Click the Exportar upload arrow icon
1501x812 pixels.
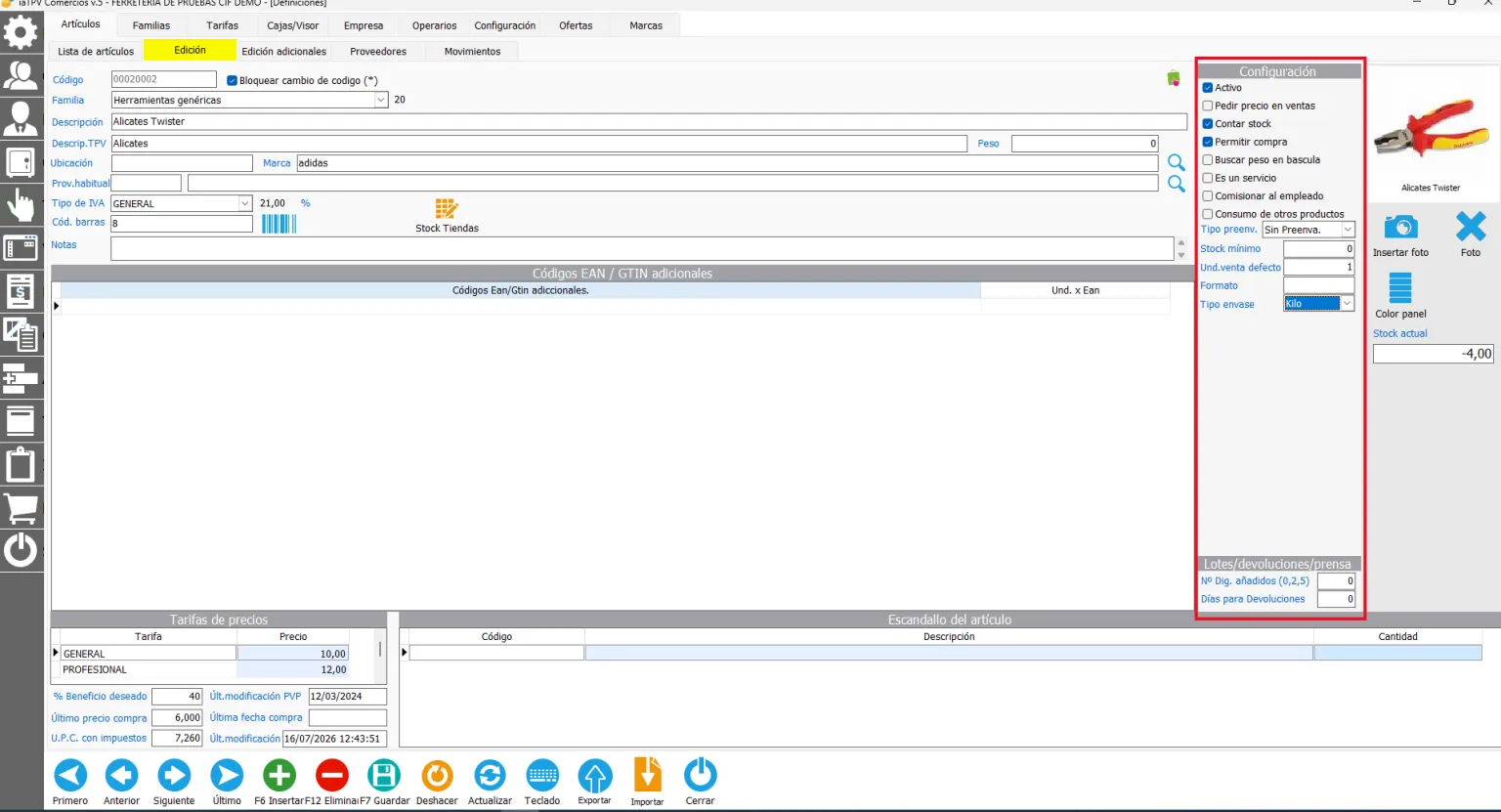[595, 776]
